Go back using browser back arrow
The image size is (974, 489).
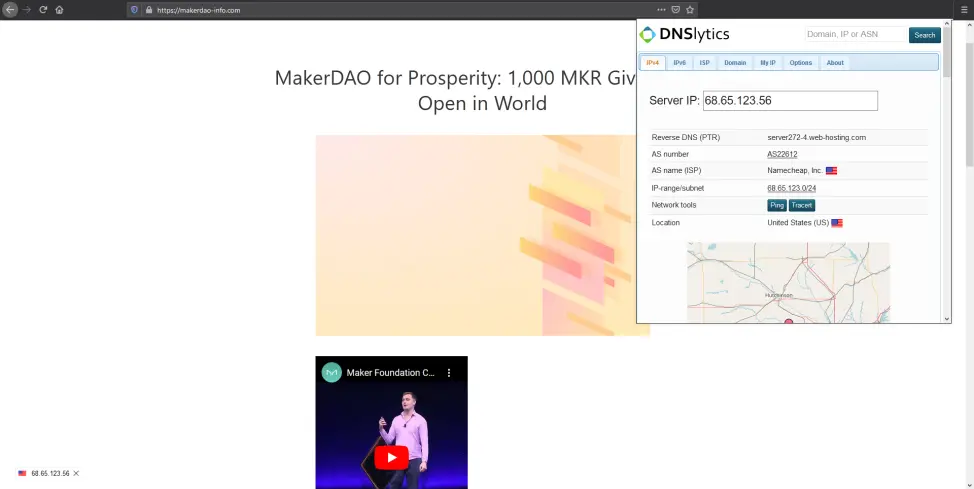[x=10, y=10]
